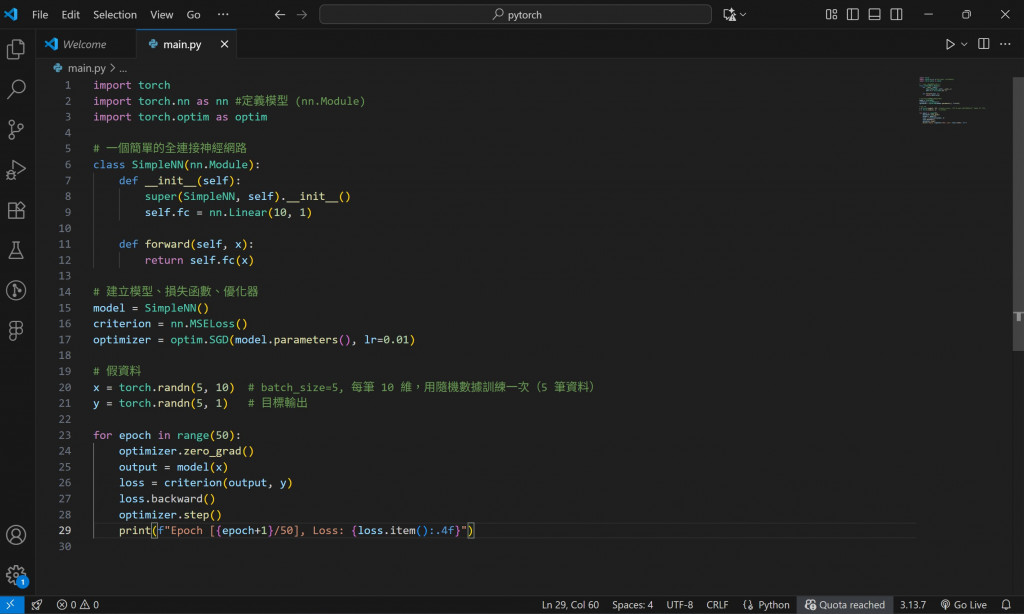This screenshot has height=614, width=1024.
Task: Click the class SimpleNN definition text
Action: pyautogui.click(x=176, y=165)
